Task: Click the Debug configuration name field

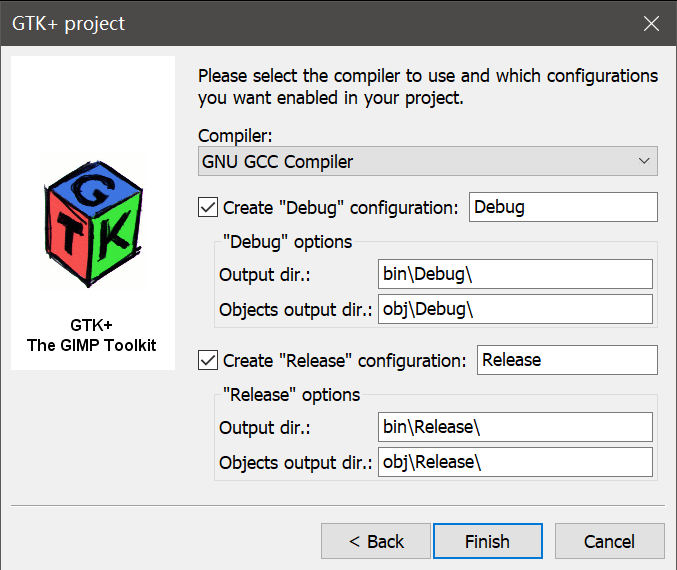Action: 562,208
